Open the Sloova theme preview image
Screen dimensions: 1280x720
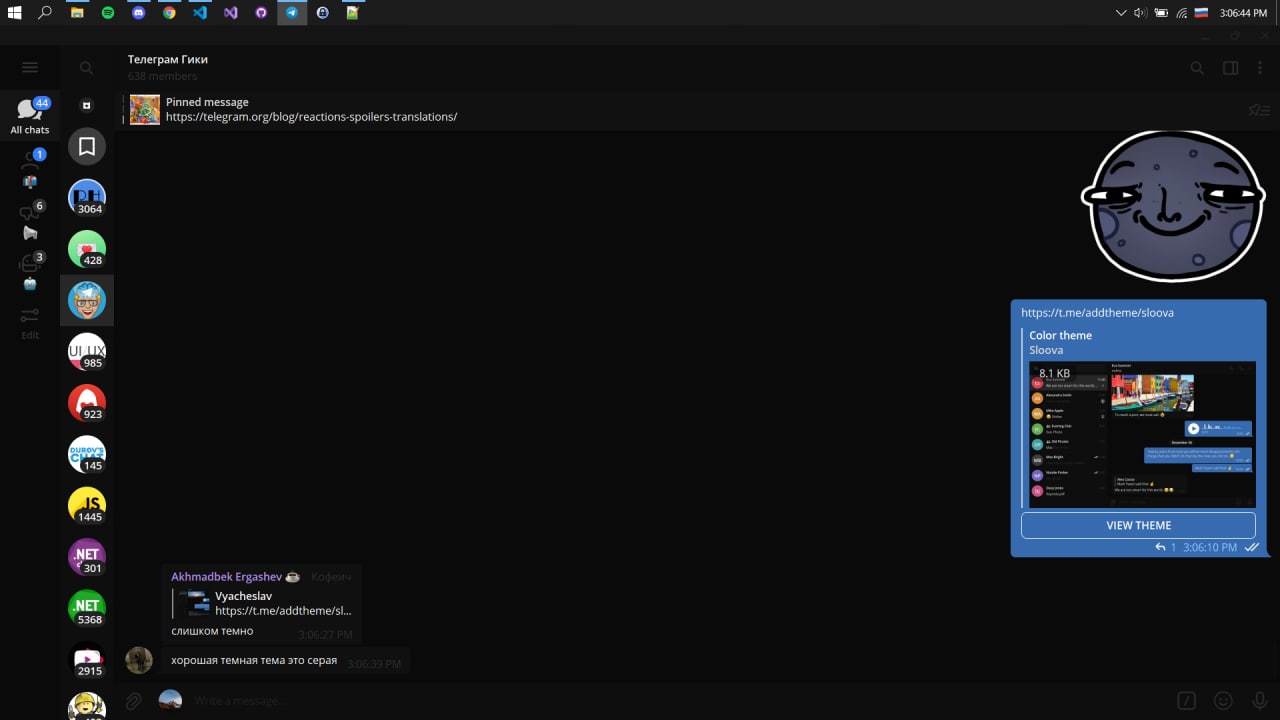(x=1143, y=434)
